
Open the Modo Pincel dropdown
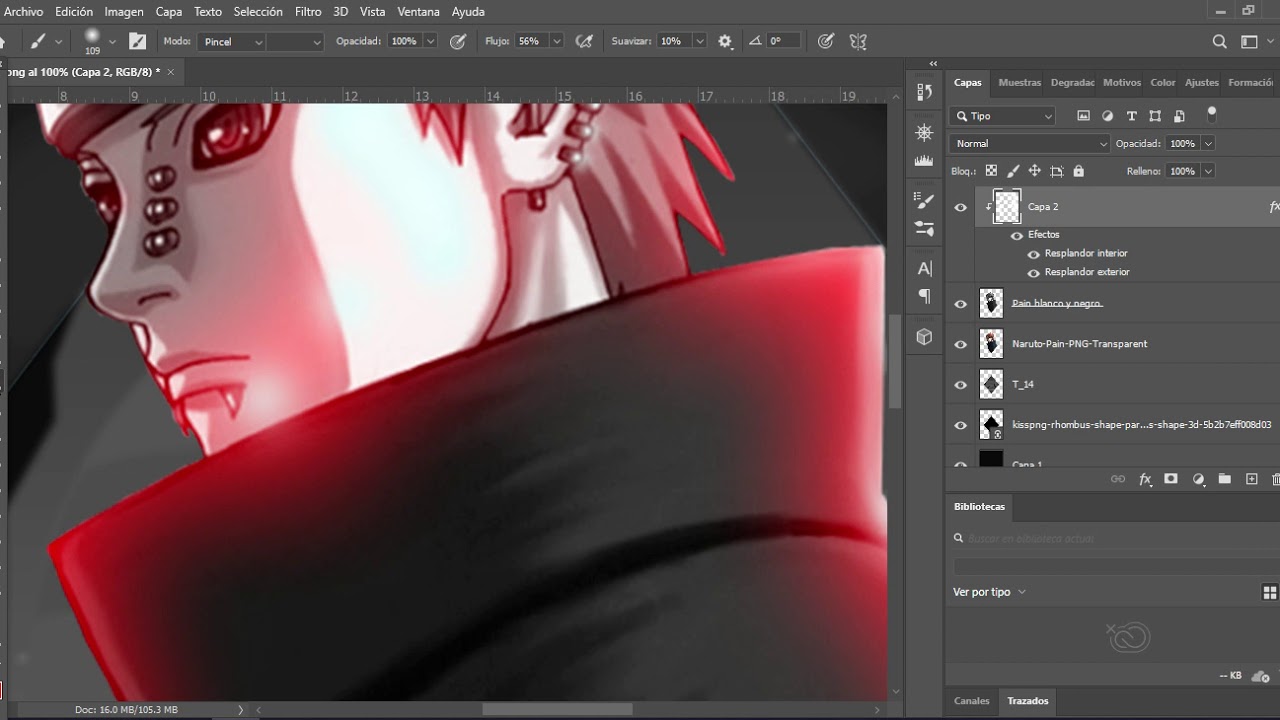(233, 42)
